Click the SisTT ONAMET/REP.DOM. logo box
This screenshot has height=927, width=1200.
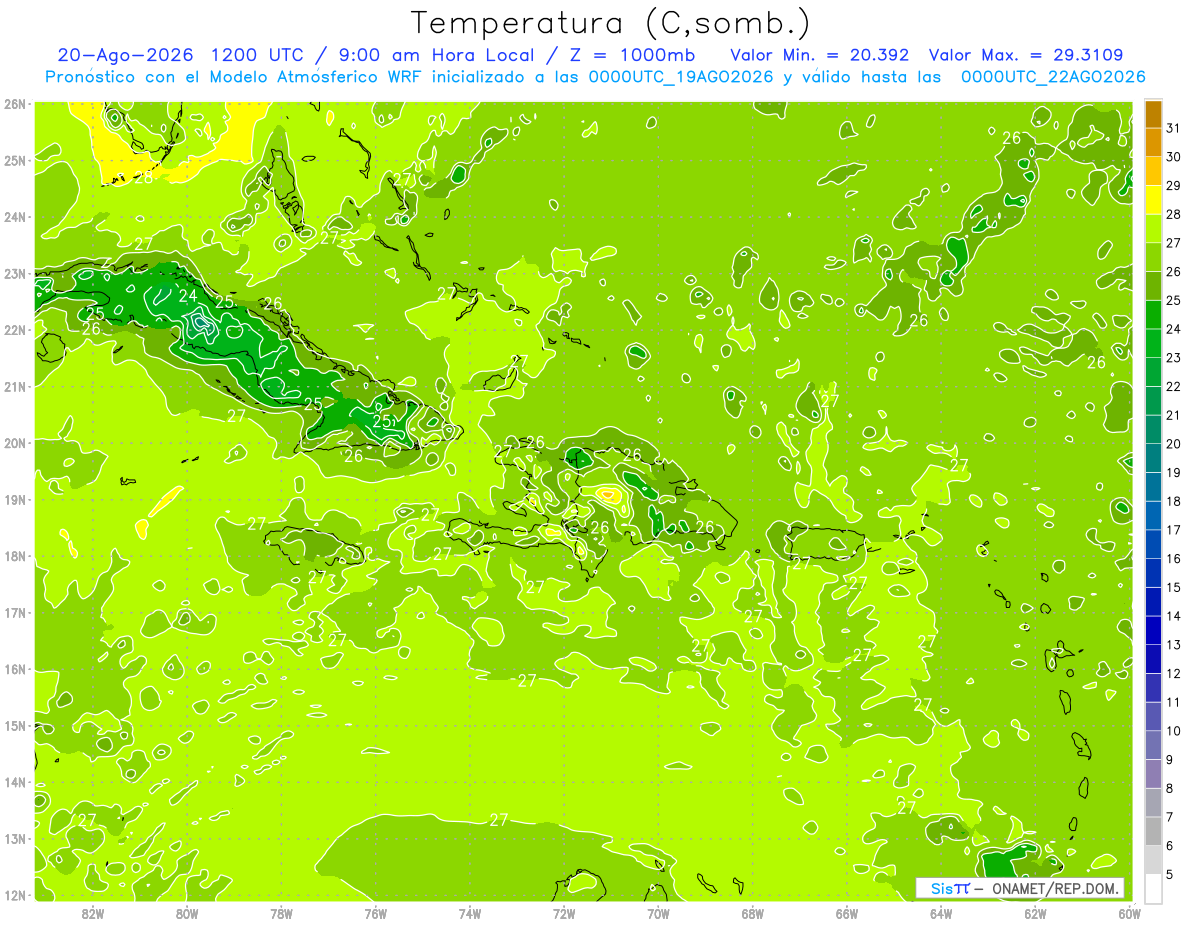(1020, 888)
